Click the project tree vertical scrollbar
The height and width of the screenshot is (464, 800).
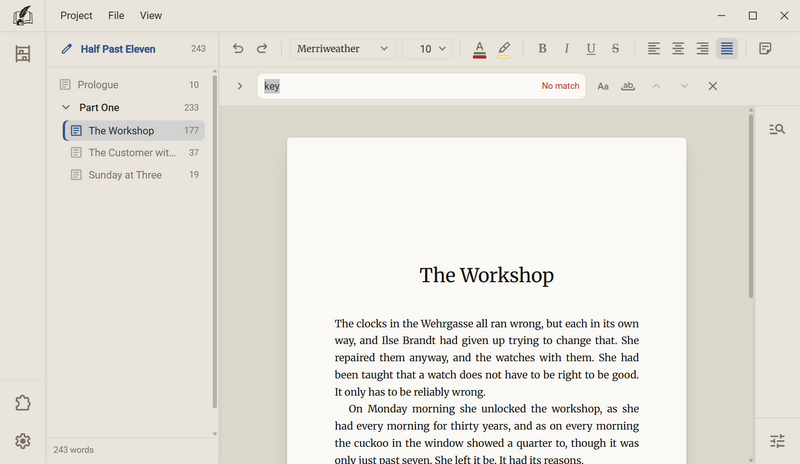(x=215, y=241)
